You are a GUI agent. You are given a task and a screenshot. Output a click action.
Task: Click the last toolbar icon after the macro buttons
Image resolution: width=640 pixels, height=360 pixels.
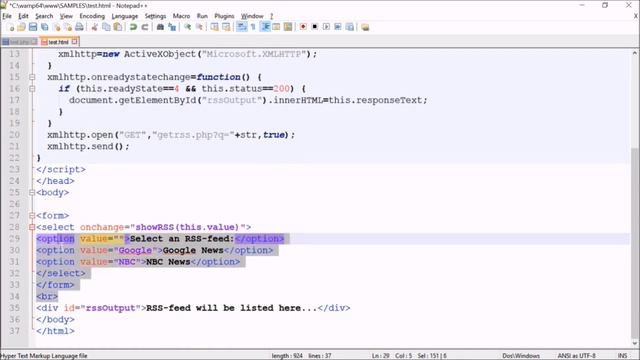(x=365, y=27)
